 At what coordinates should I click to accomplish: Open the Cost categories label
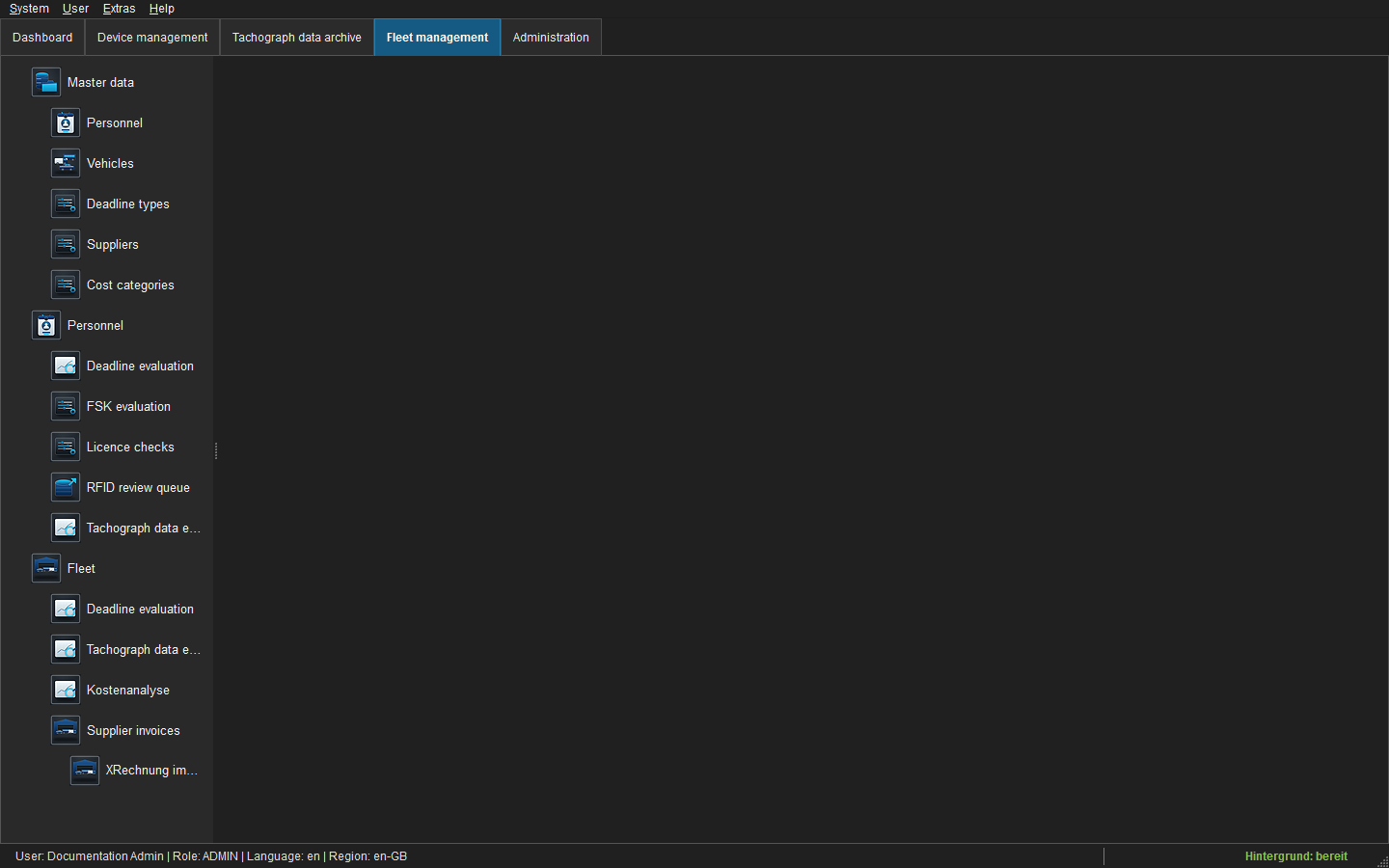tap(130, 285)
